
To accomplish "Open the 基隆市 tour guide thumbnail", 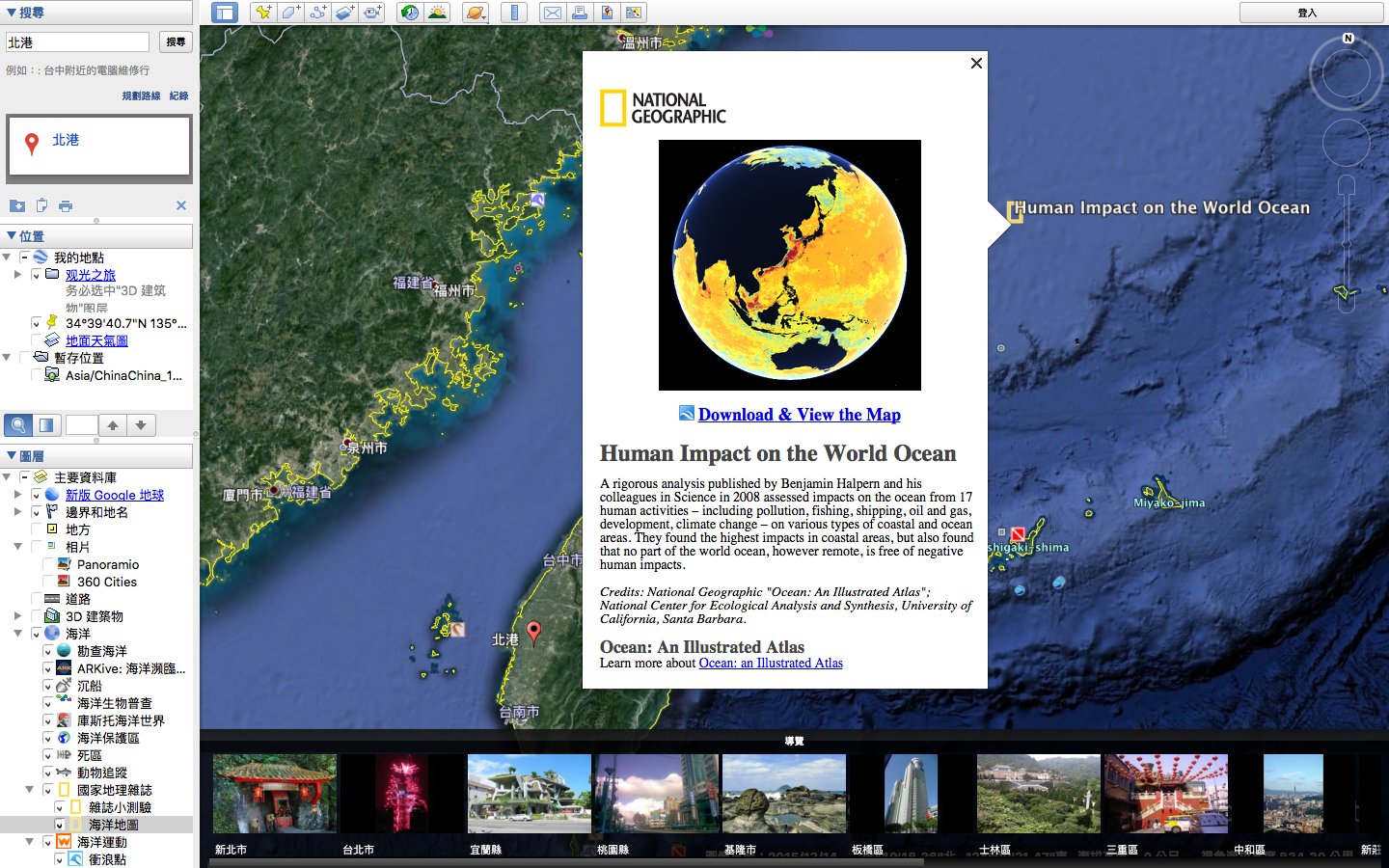I will click(x=784, y=794).
